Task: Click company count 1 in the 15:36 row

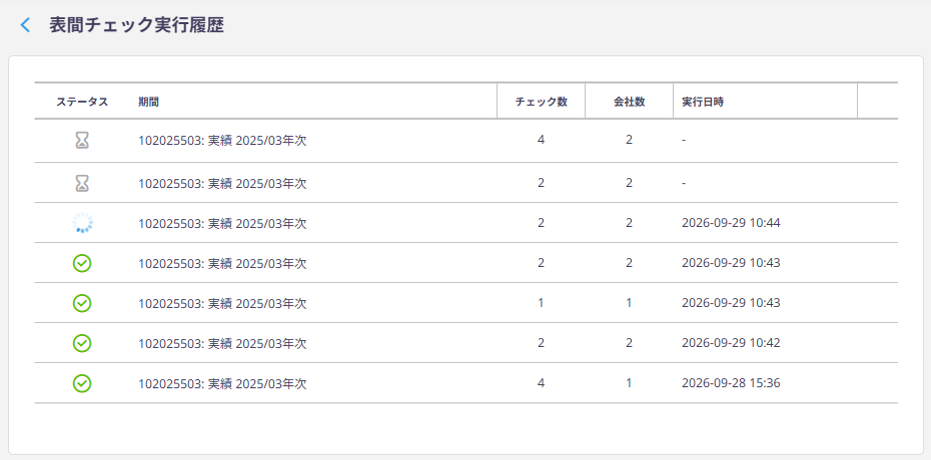Action: coord(629,383)
